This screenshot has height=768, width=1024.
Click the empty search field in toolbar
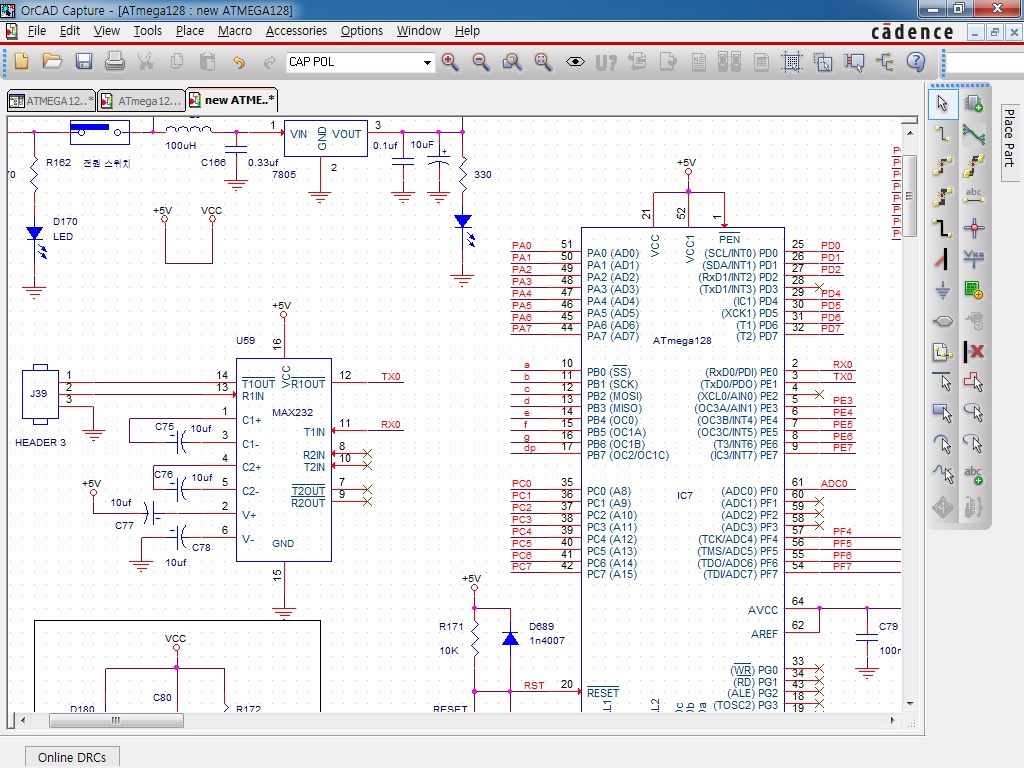pyautogui.click(x=985, y=63)
